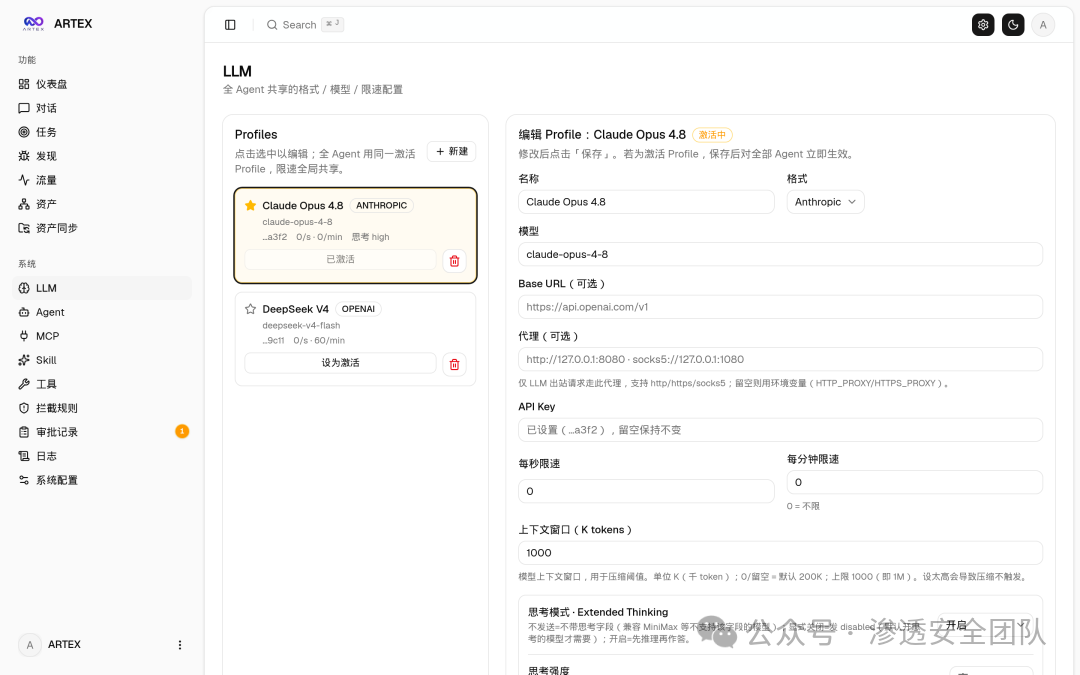This screenshot has width=1080, height=675.
Task: Go to the 仪表盘 menu label
Action: click(52, 84)
